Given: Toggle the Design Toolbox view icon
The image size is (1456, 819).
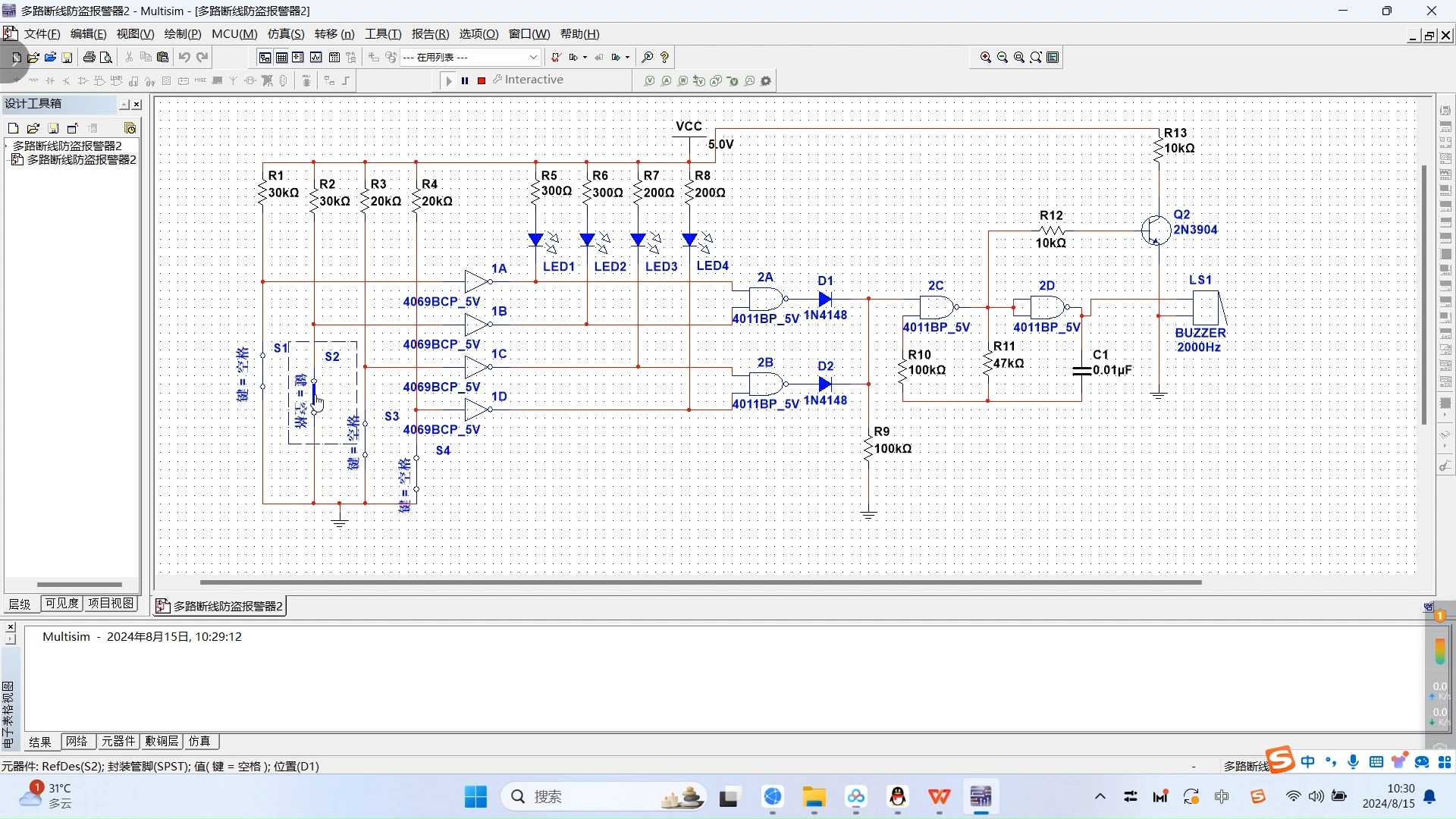Looking at the screenshot, I should point(265,58).
